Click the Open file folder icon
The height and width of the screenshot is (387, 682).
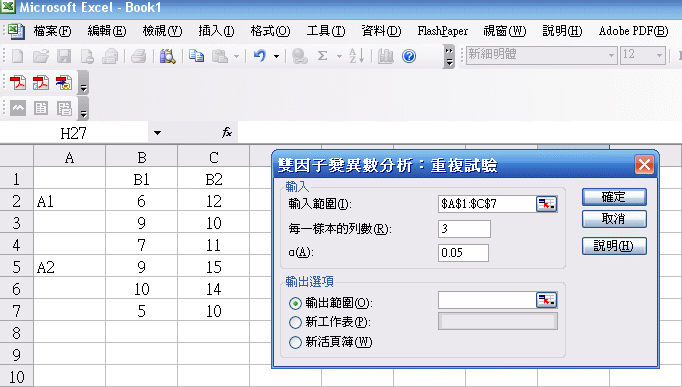click(41, 56)
